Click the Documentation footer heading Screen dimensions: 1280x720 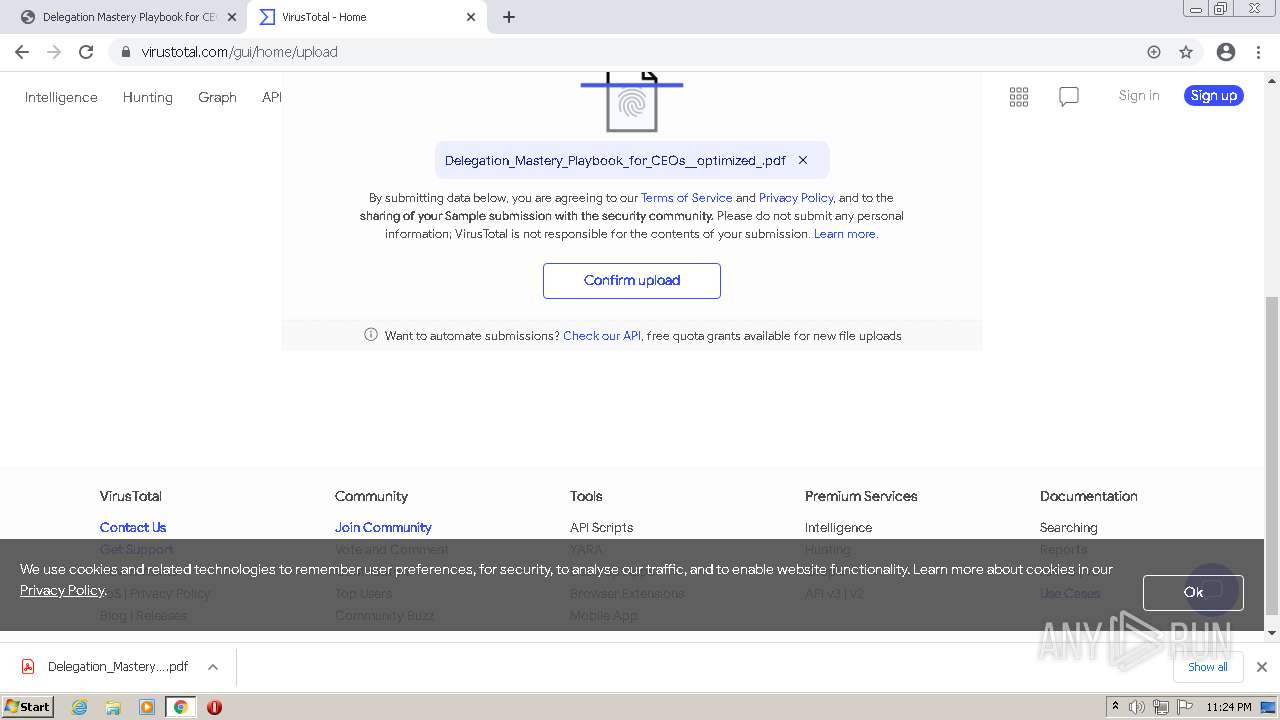tap(1088, 496)
